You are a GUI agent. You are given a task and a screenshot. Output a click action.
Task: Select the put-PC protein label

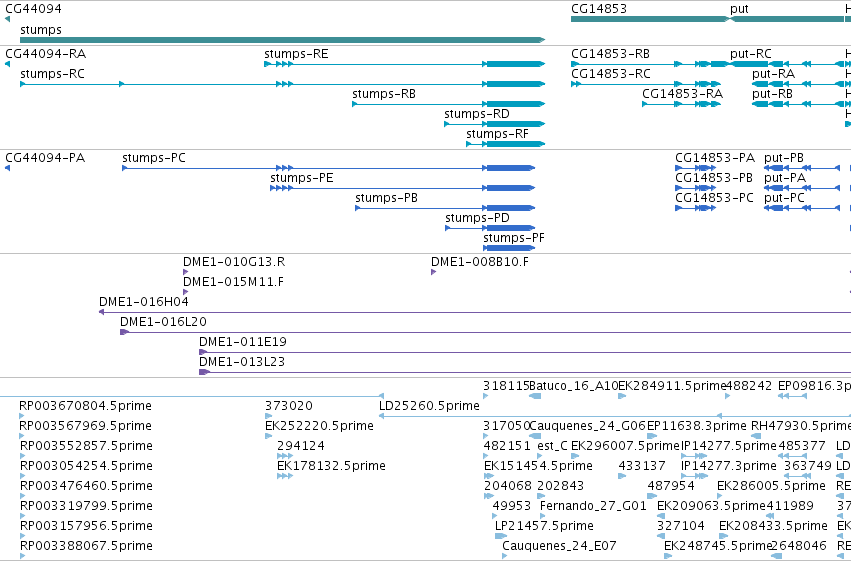784,199
